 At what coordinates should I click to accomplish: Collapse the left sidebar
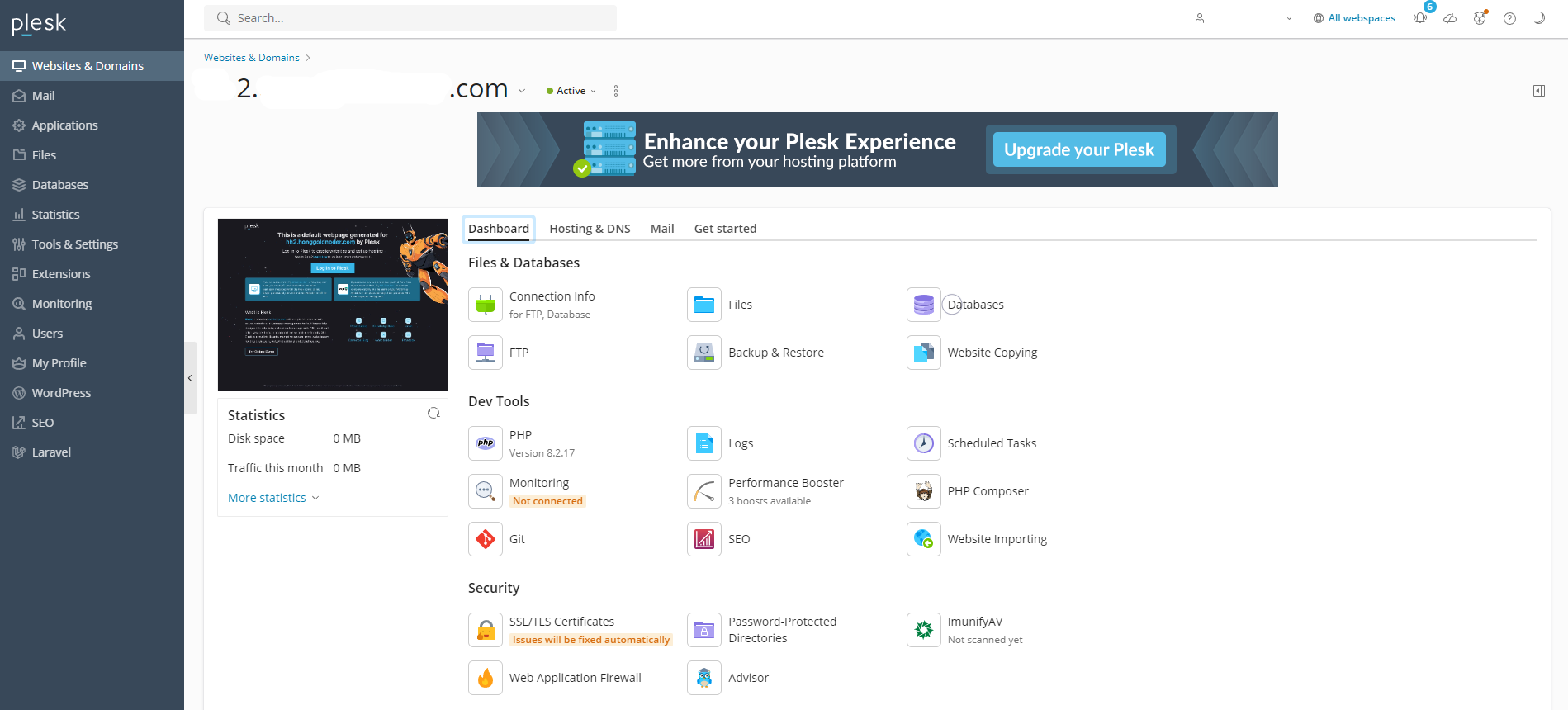pos(190,378)
